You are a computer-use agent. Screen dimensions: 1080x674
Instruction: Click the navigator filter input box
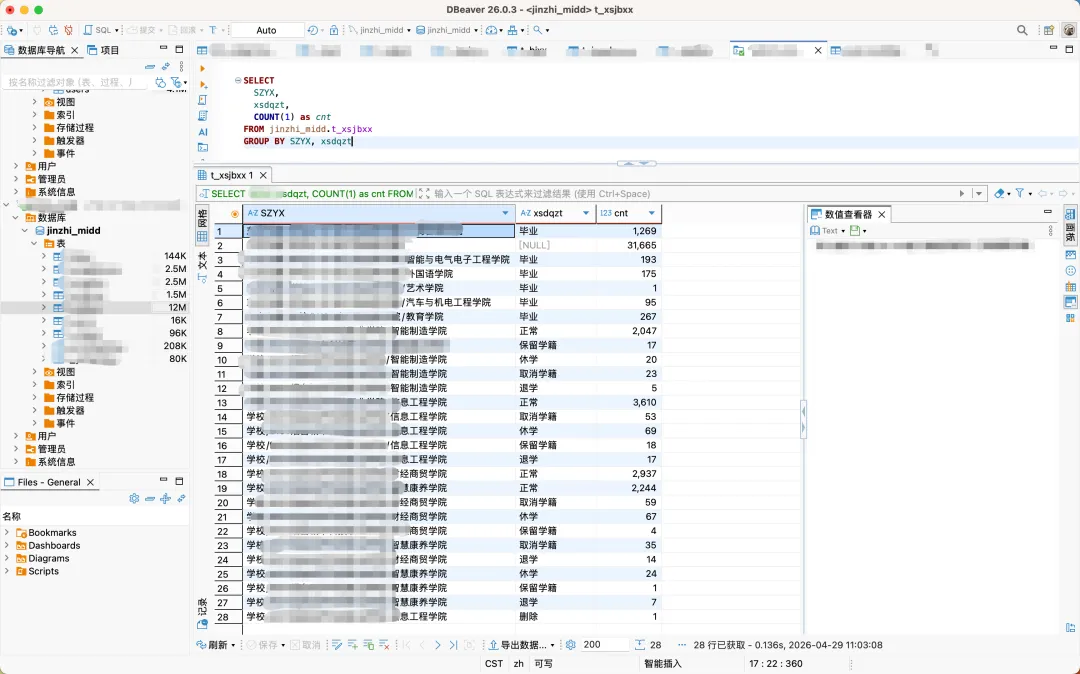pos(76,82)
